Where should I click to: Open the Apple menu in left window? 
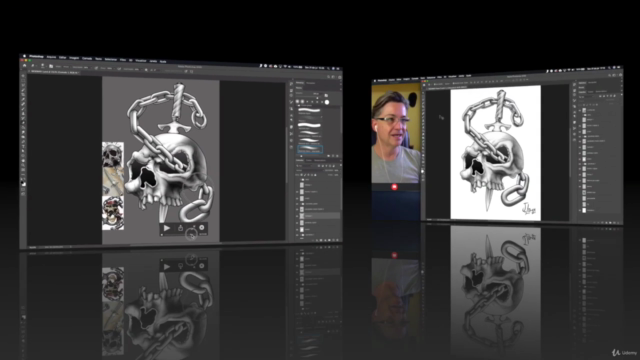pyautogui.click(x=24, y=56)
